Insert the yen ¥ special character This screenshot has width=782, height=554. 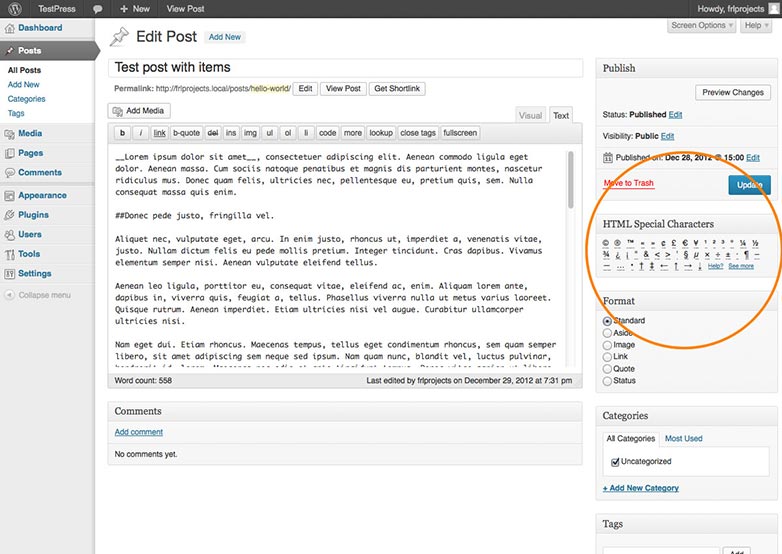(x=696, y=243)
